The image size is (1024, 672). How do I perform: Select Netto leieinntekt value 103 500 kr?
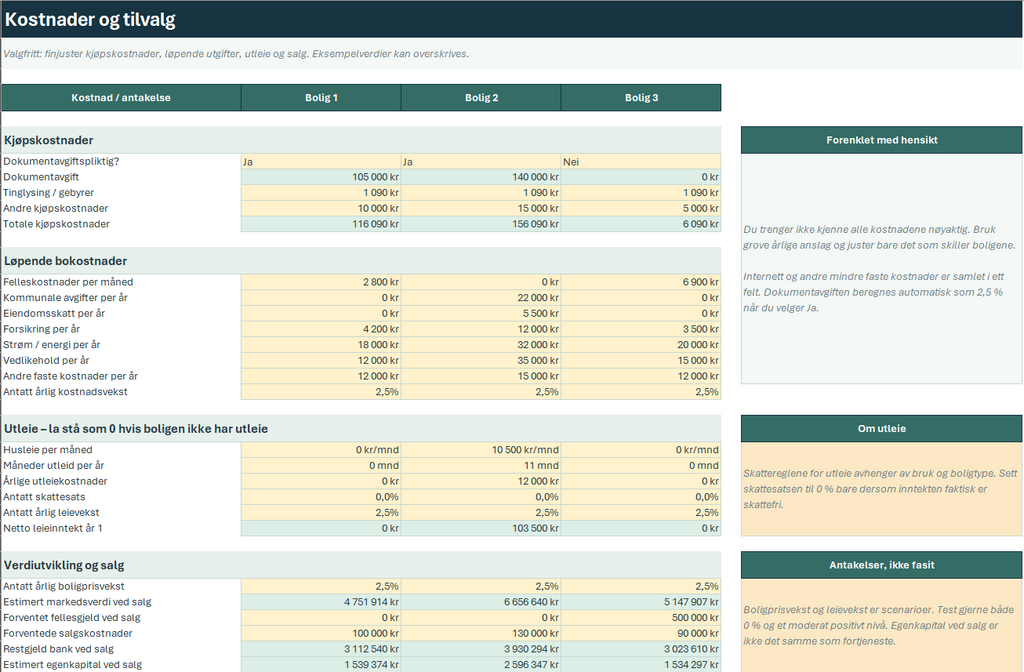[481, 528]
